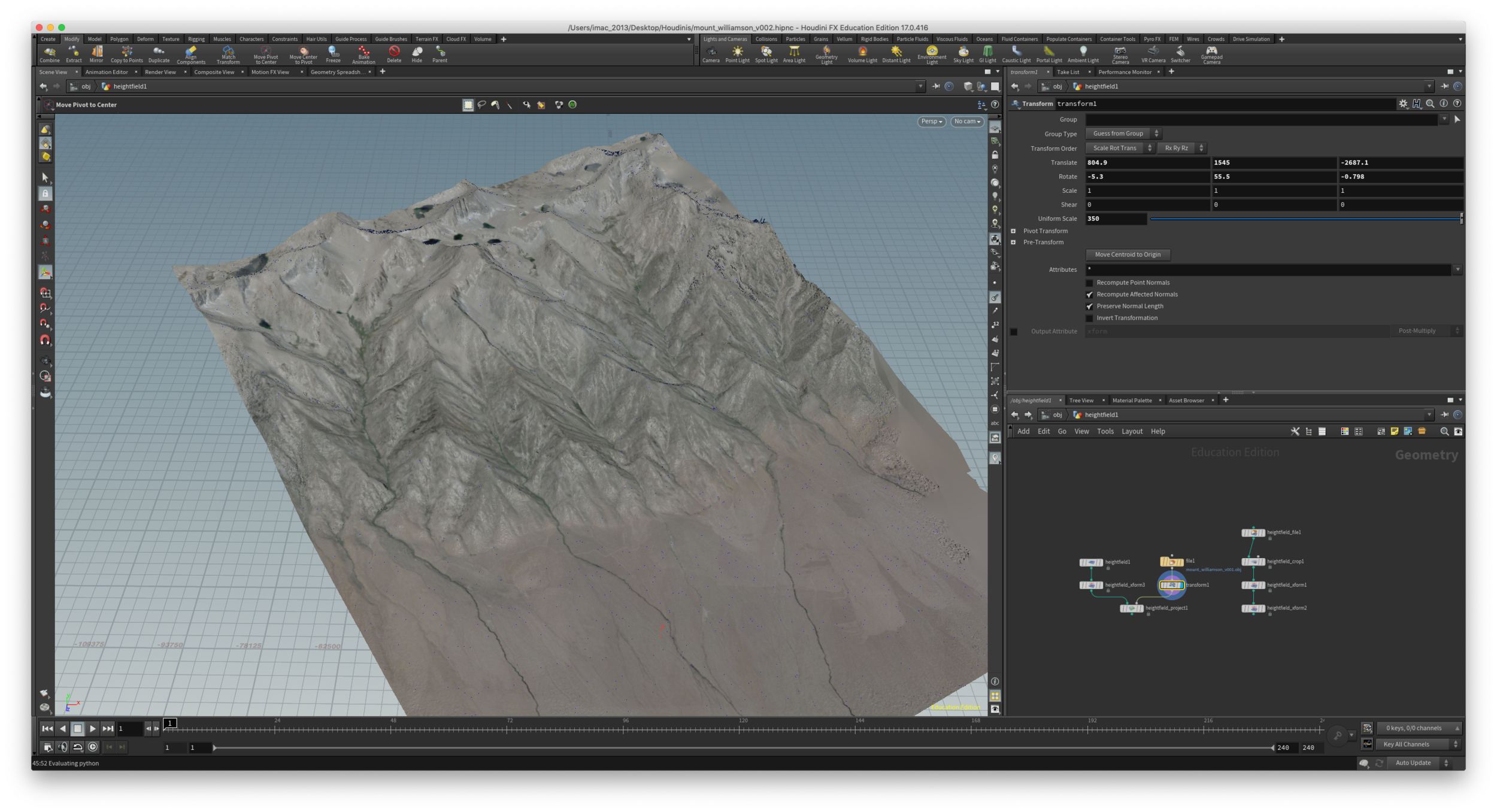Open the Post-Multiply dropdown

(x=1427, y=331)
